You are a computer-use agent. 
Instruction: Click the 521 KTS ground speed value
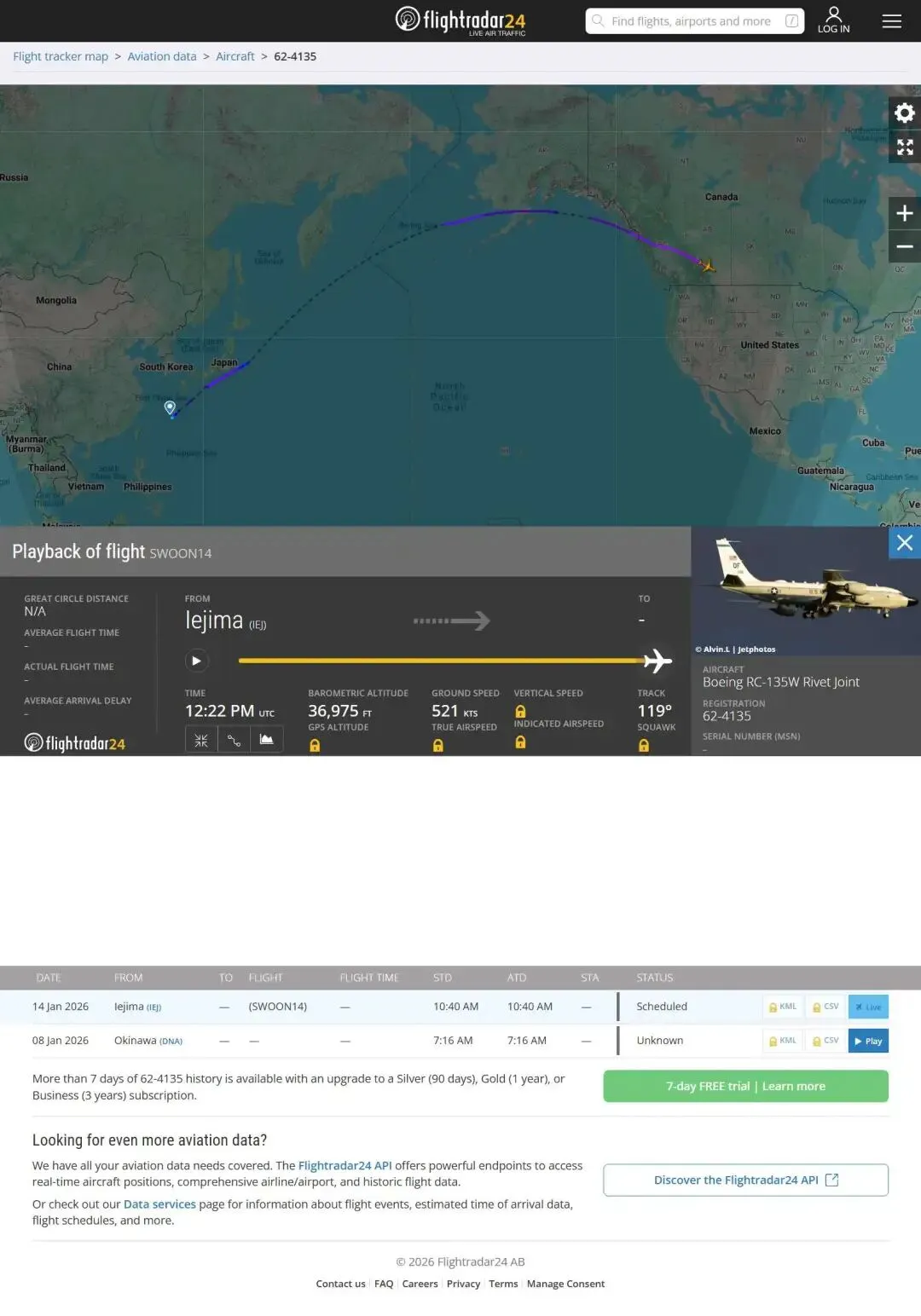455,711
